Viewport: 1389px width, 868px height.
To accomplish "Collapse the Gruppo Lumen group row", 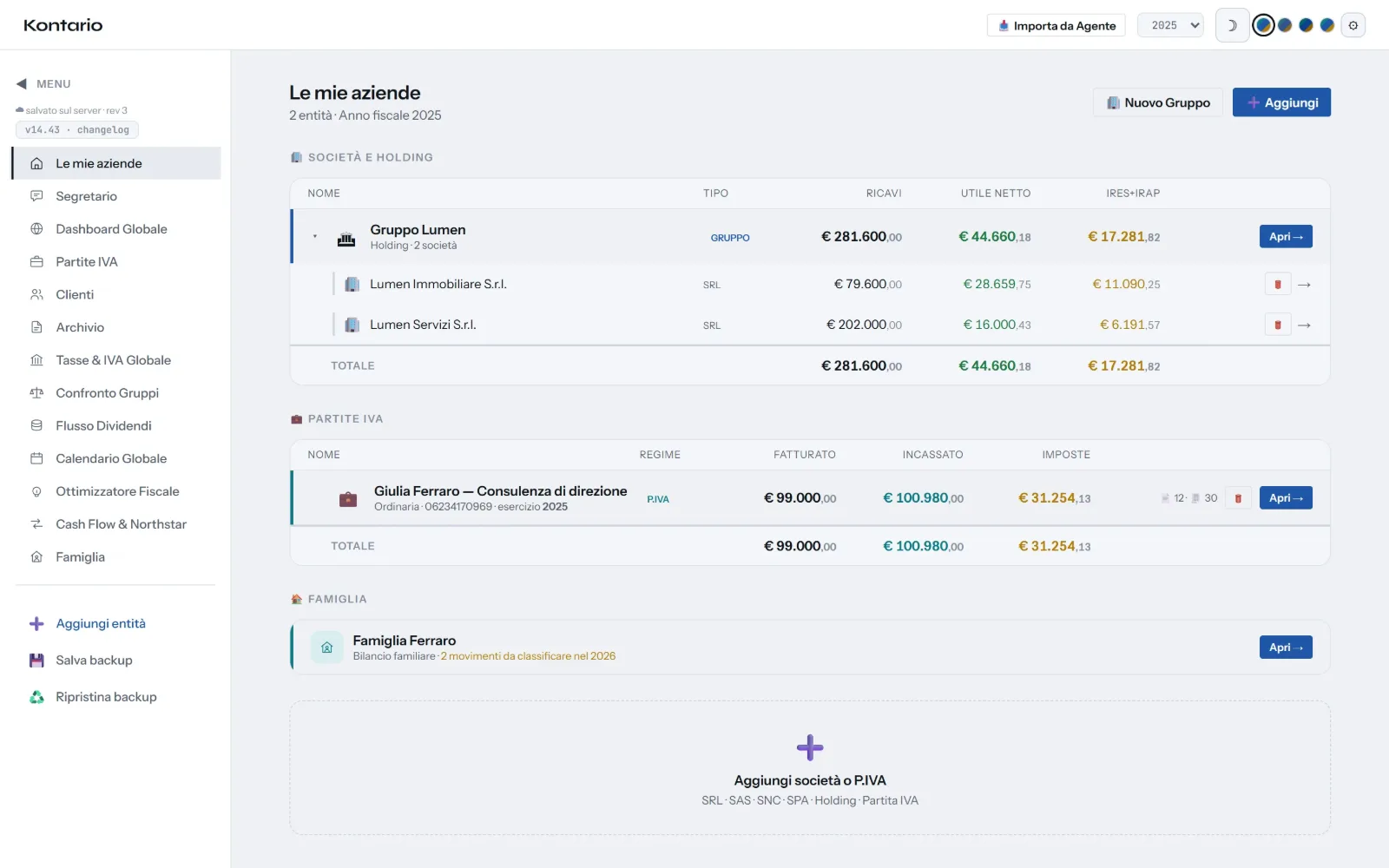I will click(315, 236).
